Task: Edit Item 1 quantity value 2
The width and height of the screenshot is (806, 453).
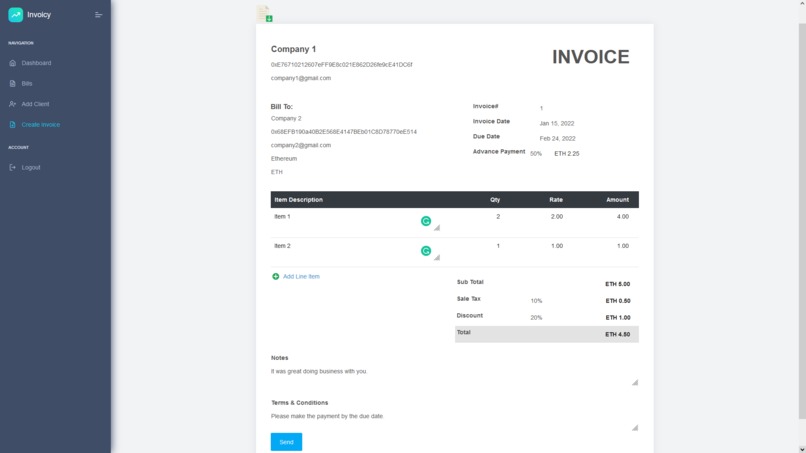Action: click(498, 216)
